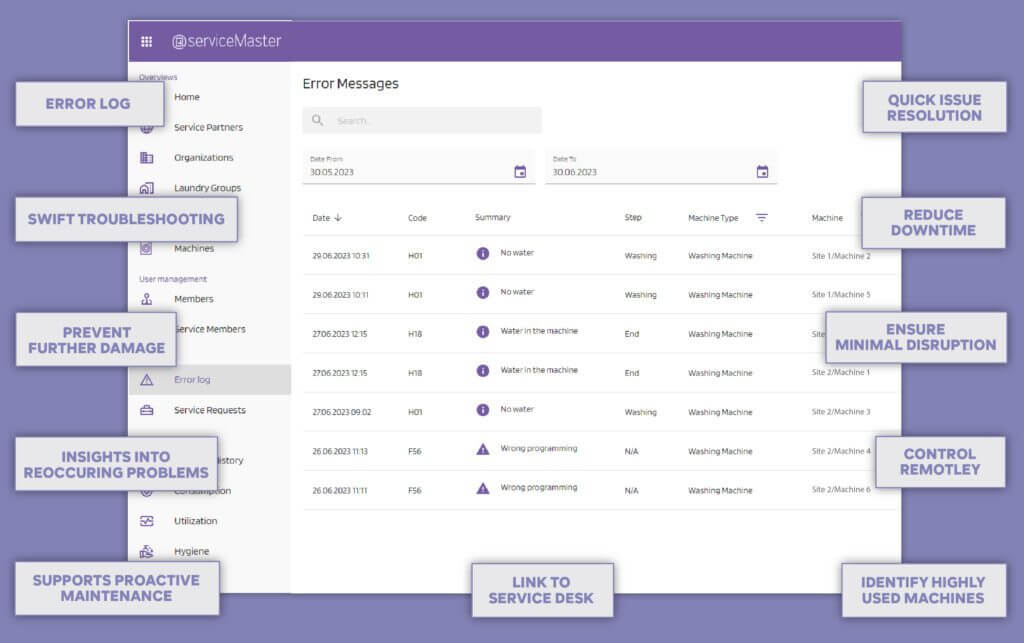Click info icon in 27.06.2023 09:02 row
The height and width of the screenshot is (643, 1024).
click(x=483, y=410)
